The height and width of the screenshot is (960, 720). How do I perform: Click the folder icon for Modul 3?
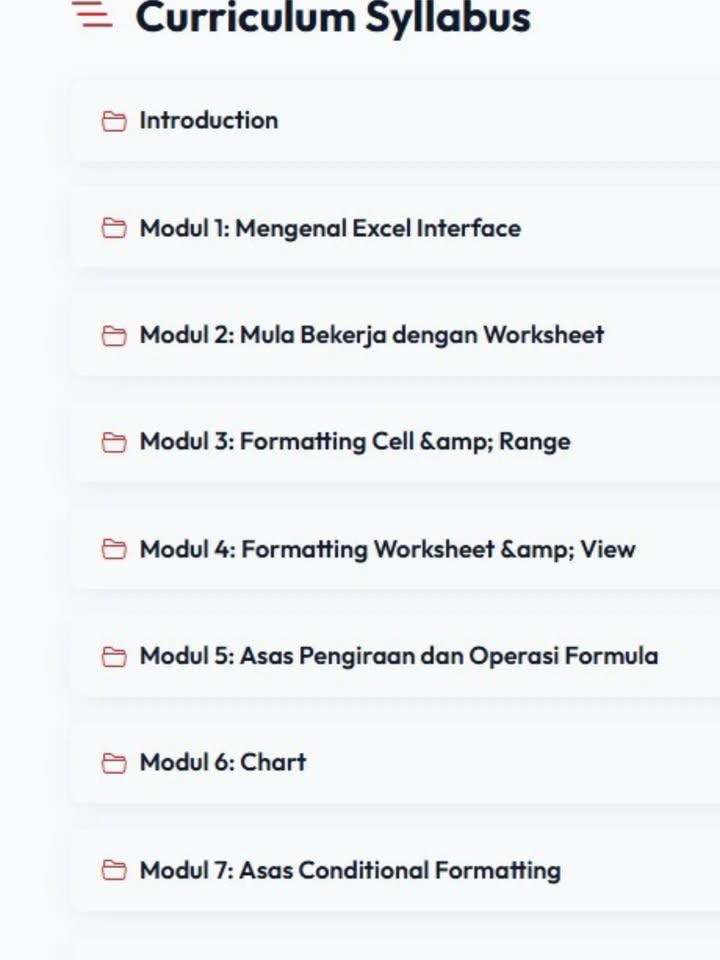(114, 442)
